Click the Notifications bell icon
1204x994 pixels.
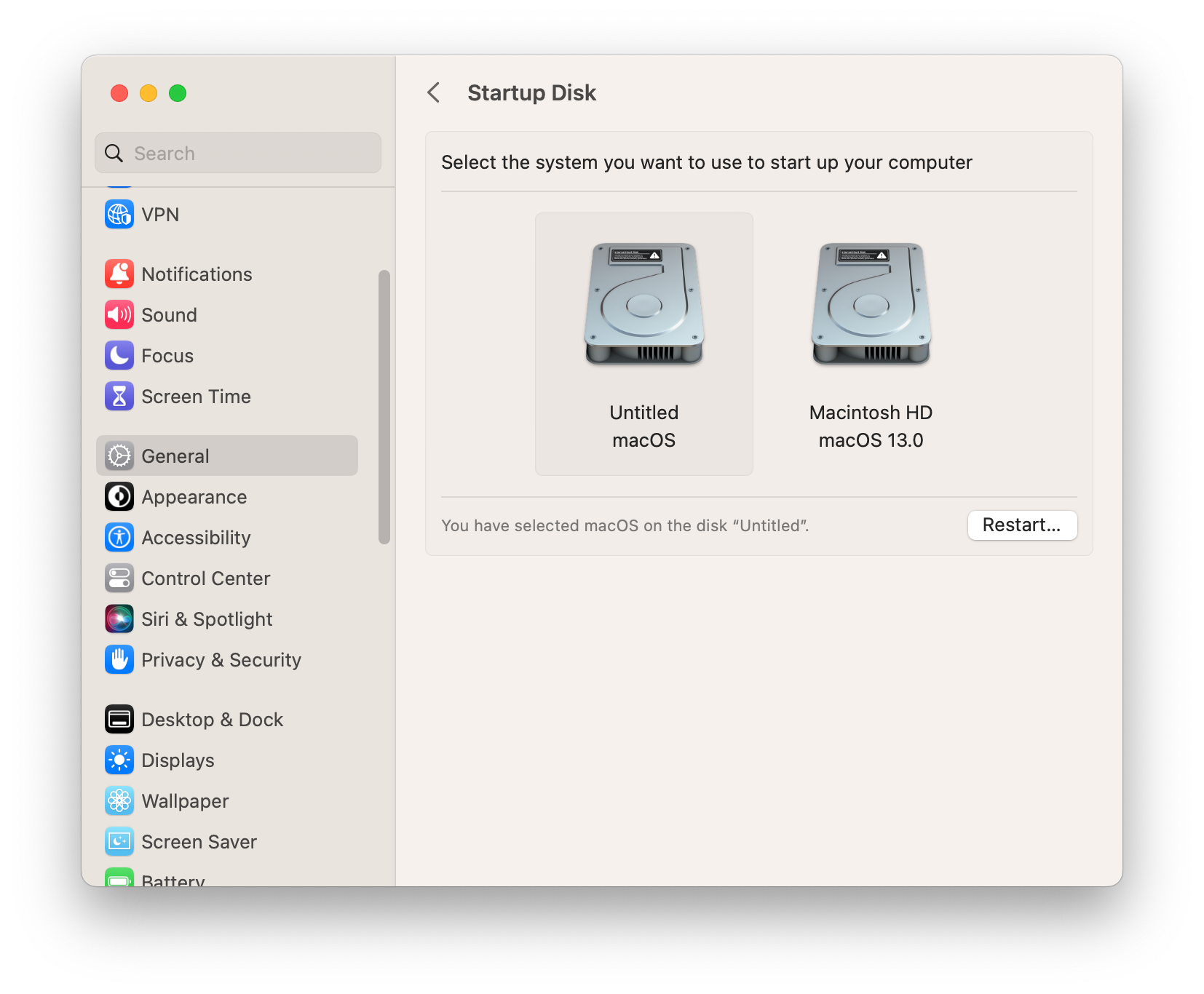coord(119,274)
